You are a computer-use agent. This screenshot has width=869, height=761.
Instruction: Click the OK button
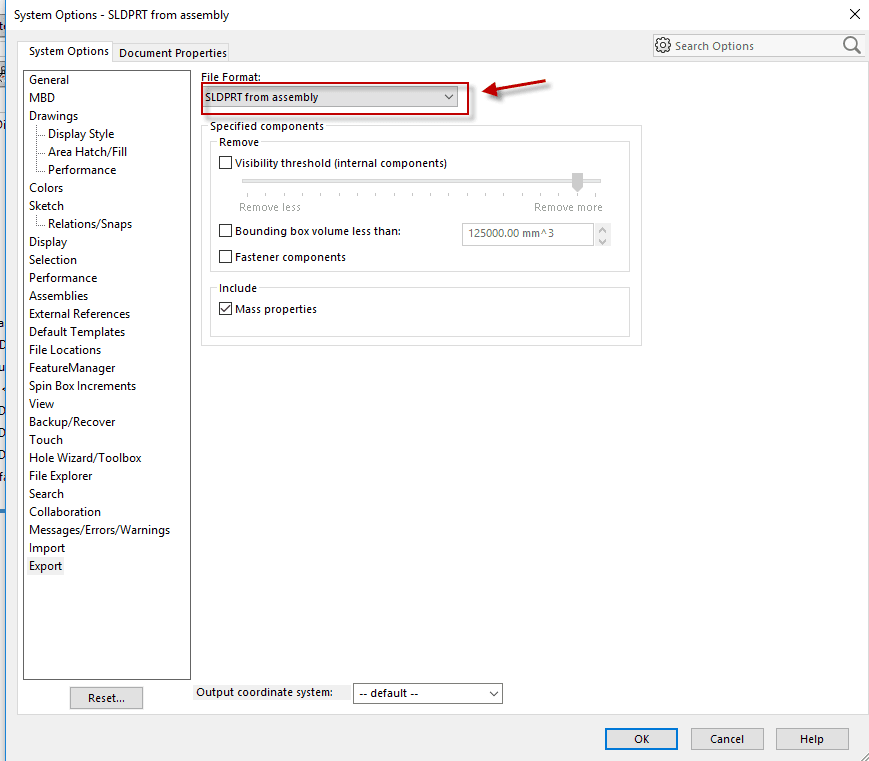pyautogui.click(x=641, y=739)
